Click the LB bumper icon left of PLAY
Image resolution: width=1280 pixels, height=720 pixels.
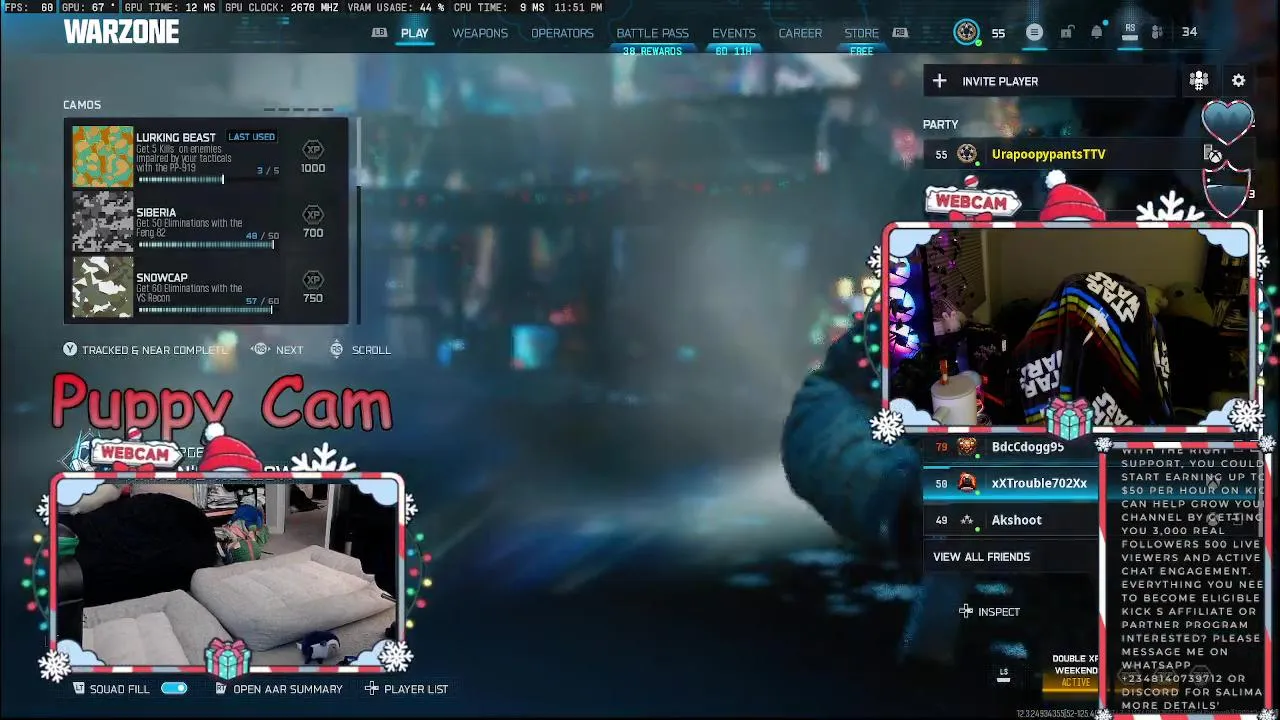point(379,32)
